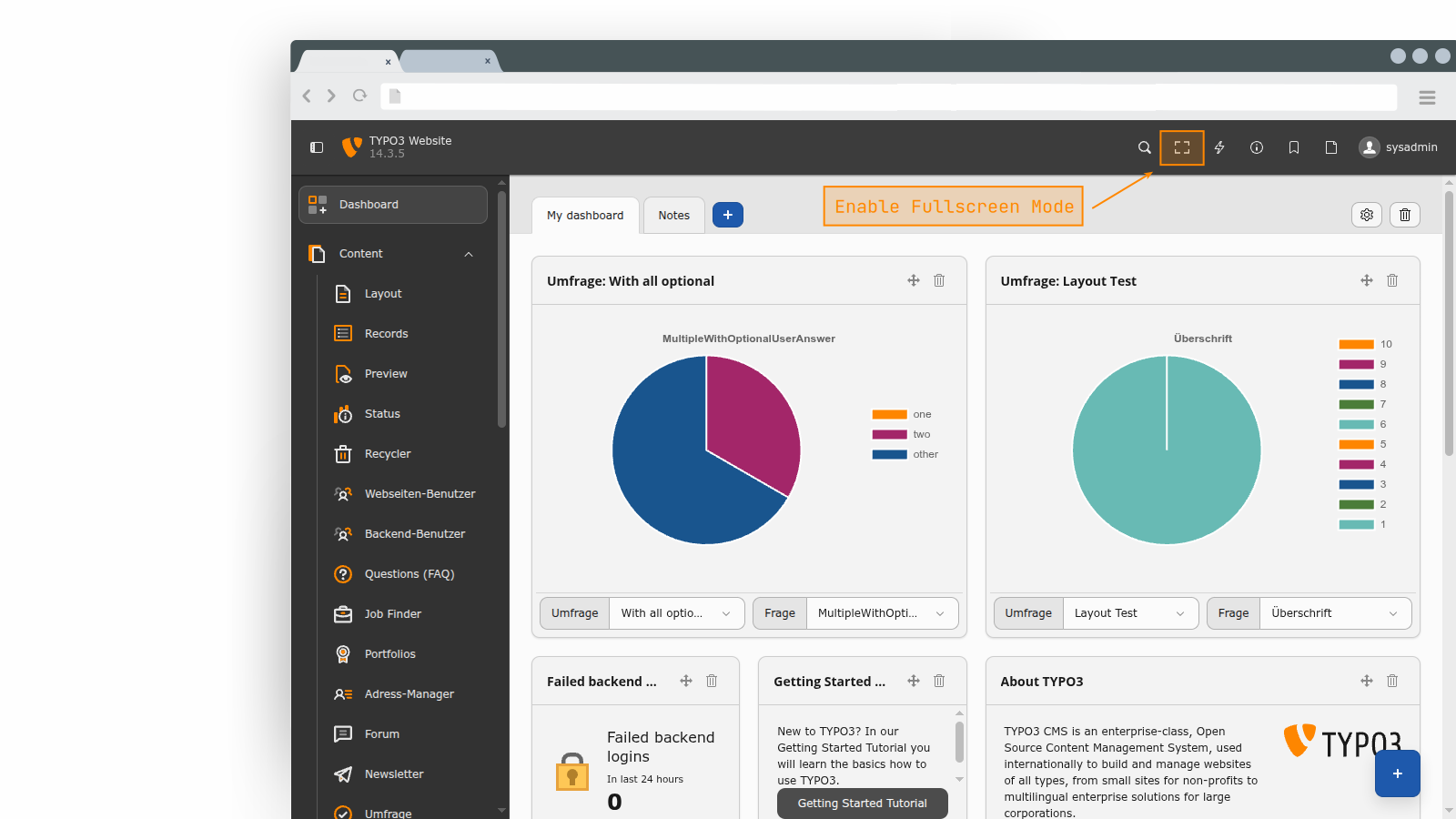This screenshot has height=819, width=1456.
Task: Click the Webseiten-Benutzer module icon
Action: (x=343, y=494)
